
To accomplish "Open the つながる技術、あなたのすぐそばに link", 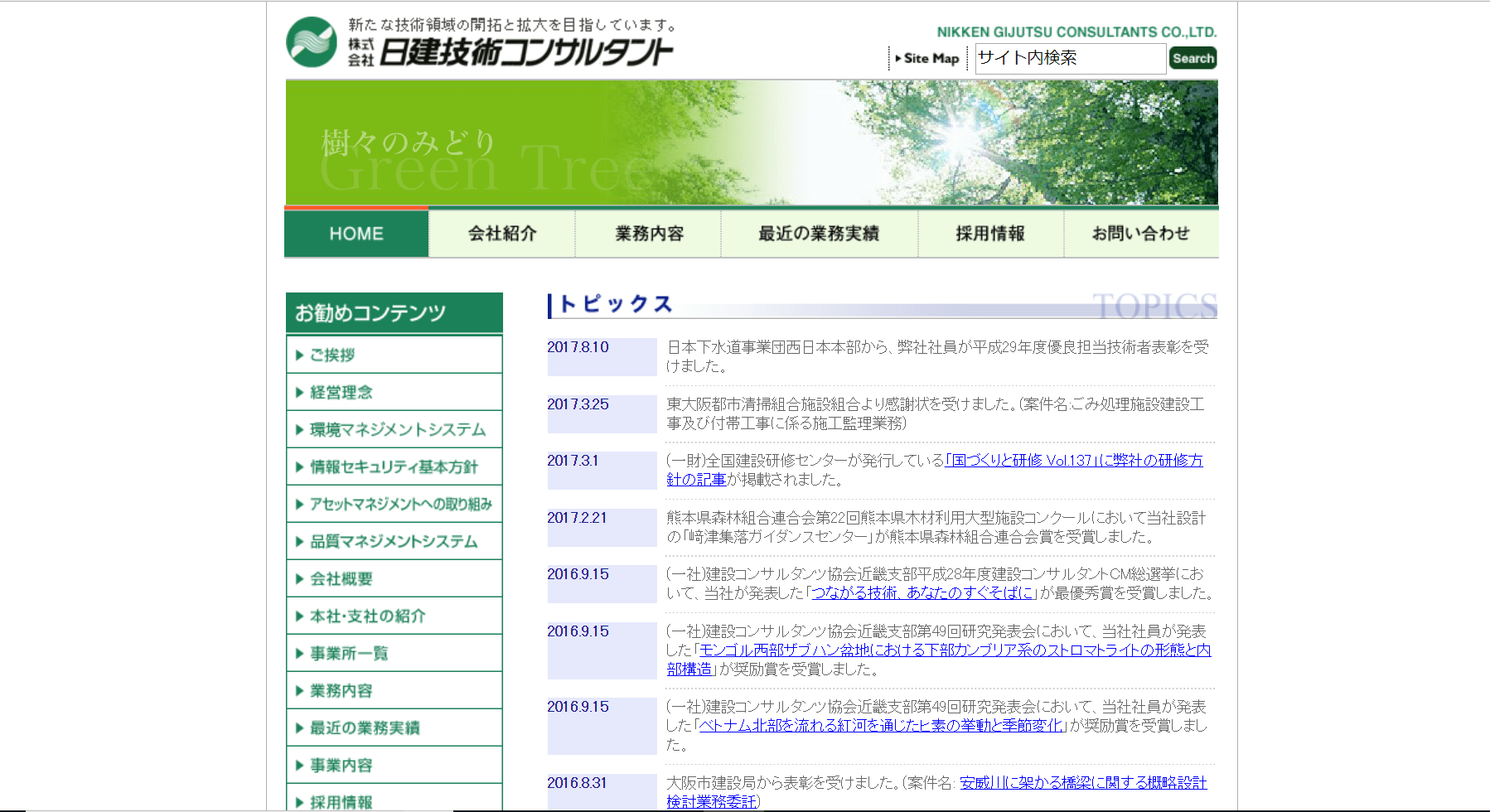I will click(922, 593).
